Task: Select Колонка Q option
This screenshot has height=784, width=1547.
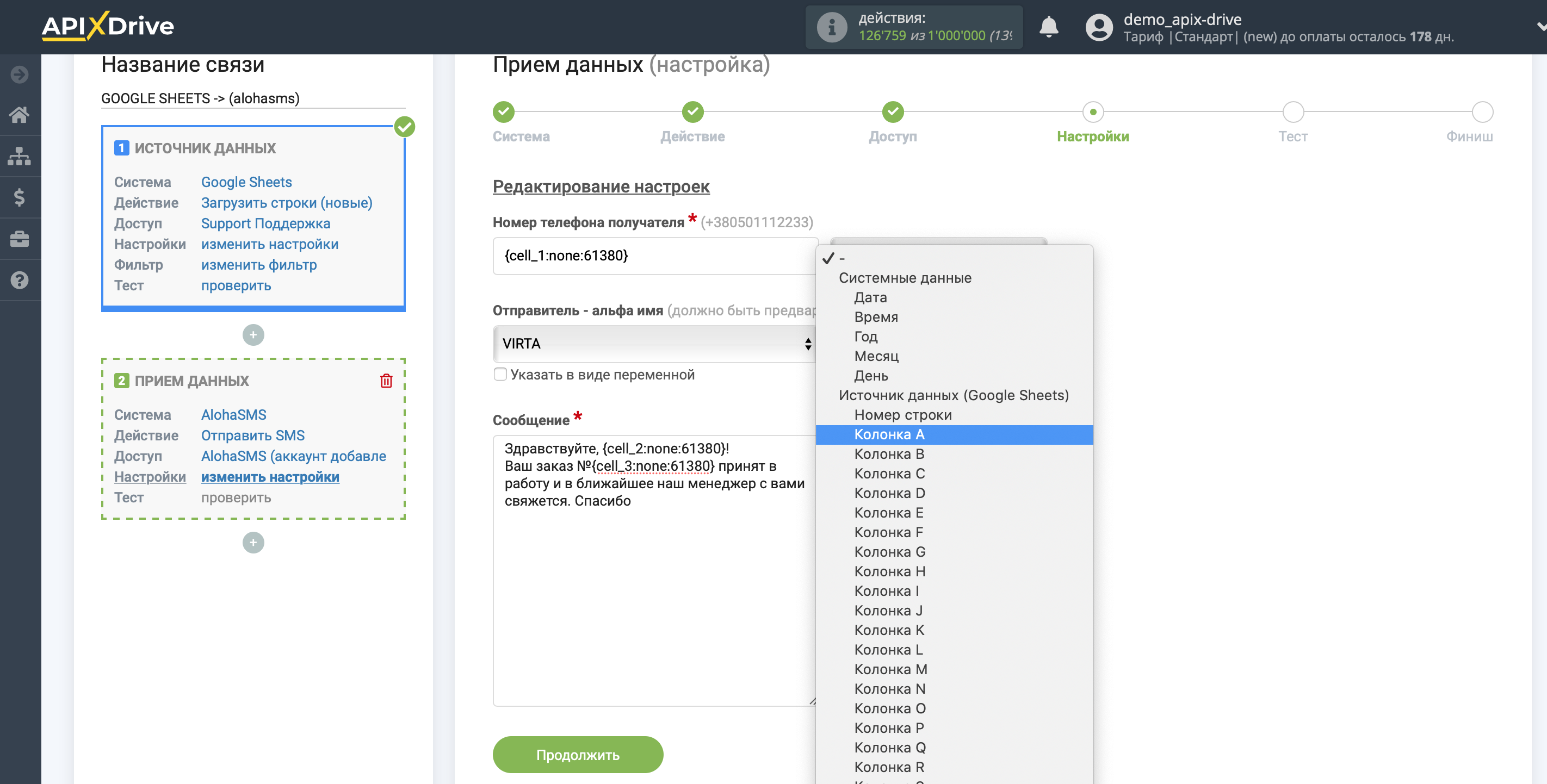Action: tap(954, 748)
